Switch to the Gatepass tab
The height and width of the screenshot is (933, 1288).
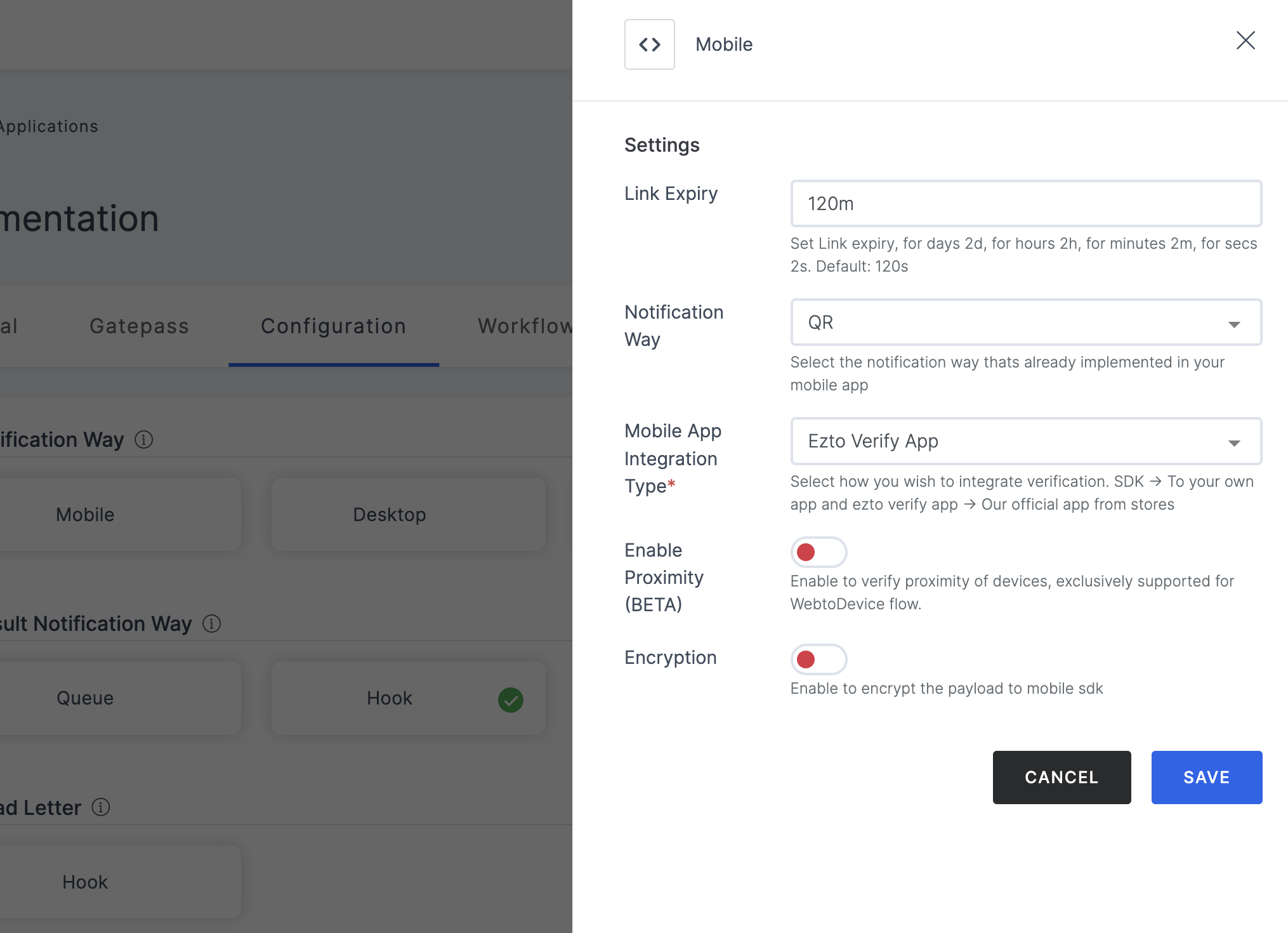click(139, 326)
